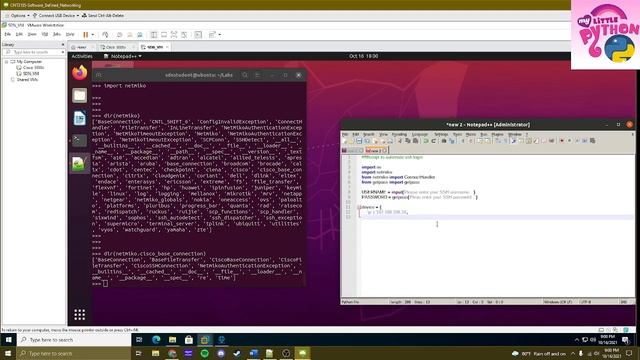The image size is (640, 360).
Task: Switch VMware to single window view icon
Action: click(164, 35)
